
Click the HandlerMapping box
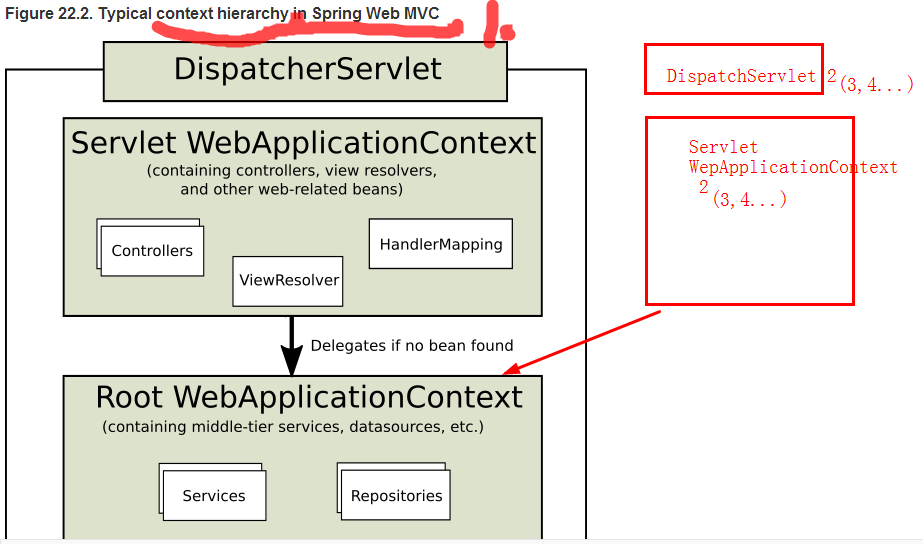[441, 244]
